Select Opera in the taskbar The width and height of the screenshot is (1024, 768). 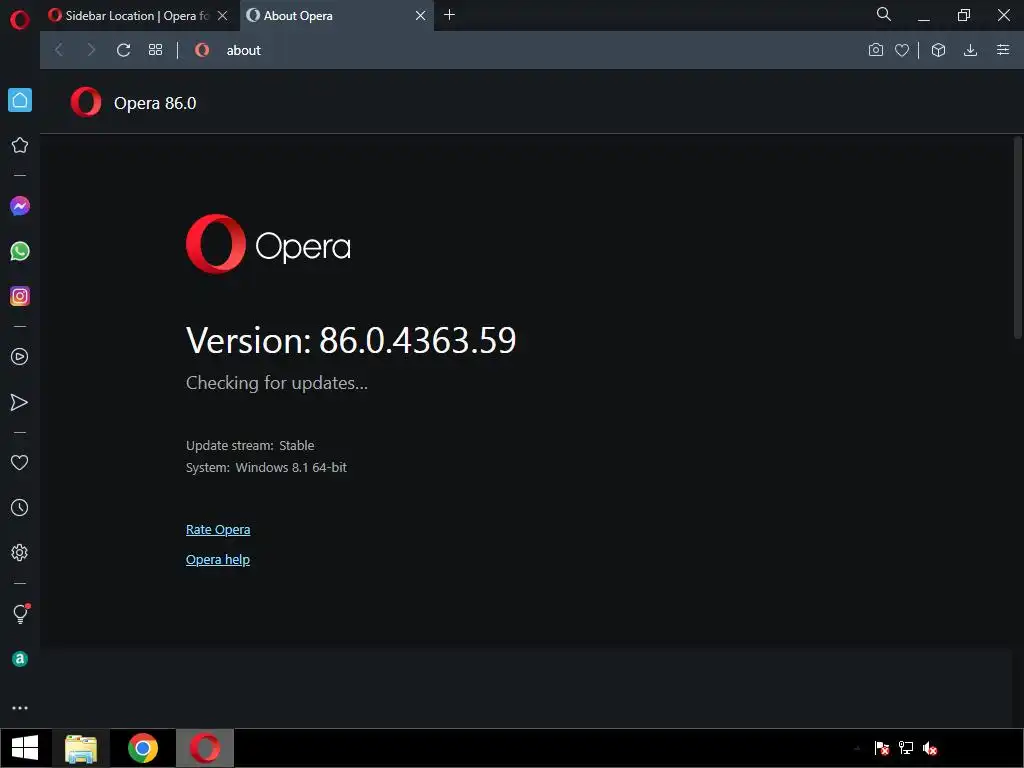pyautogui.click(x=205, y=748)
